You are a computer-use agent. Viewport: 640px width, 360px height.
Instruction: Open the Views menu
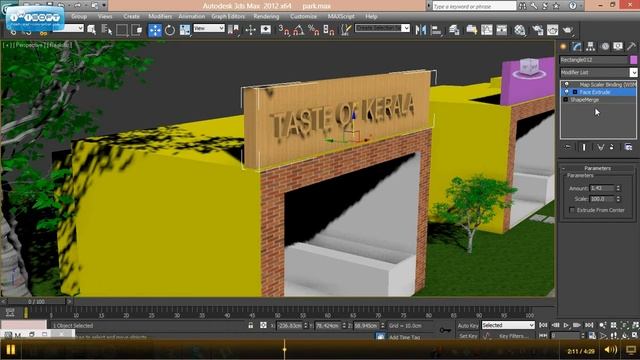click(105, 16)
